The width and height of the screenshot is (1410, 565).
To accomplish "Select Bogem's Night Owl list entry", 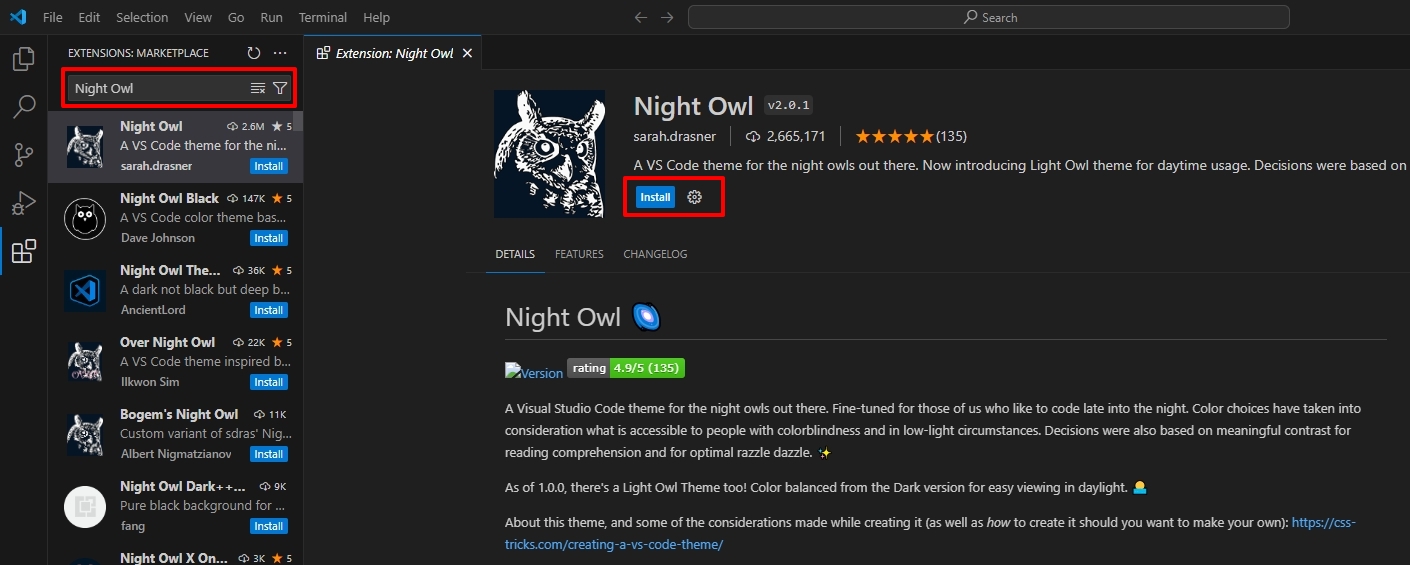I will [176, 434].
